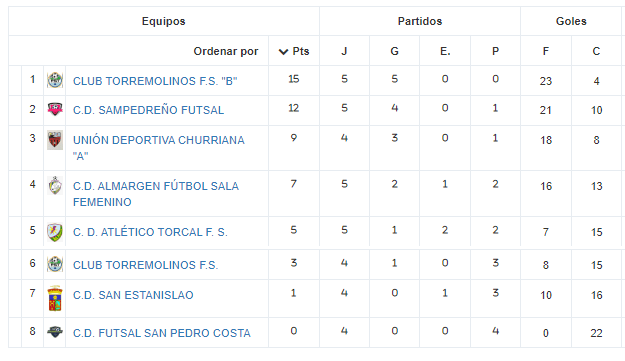Sort the table by the G column header
This screenshot has width=625, height=361.
coord(394,51)
